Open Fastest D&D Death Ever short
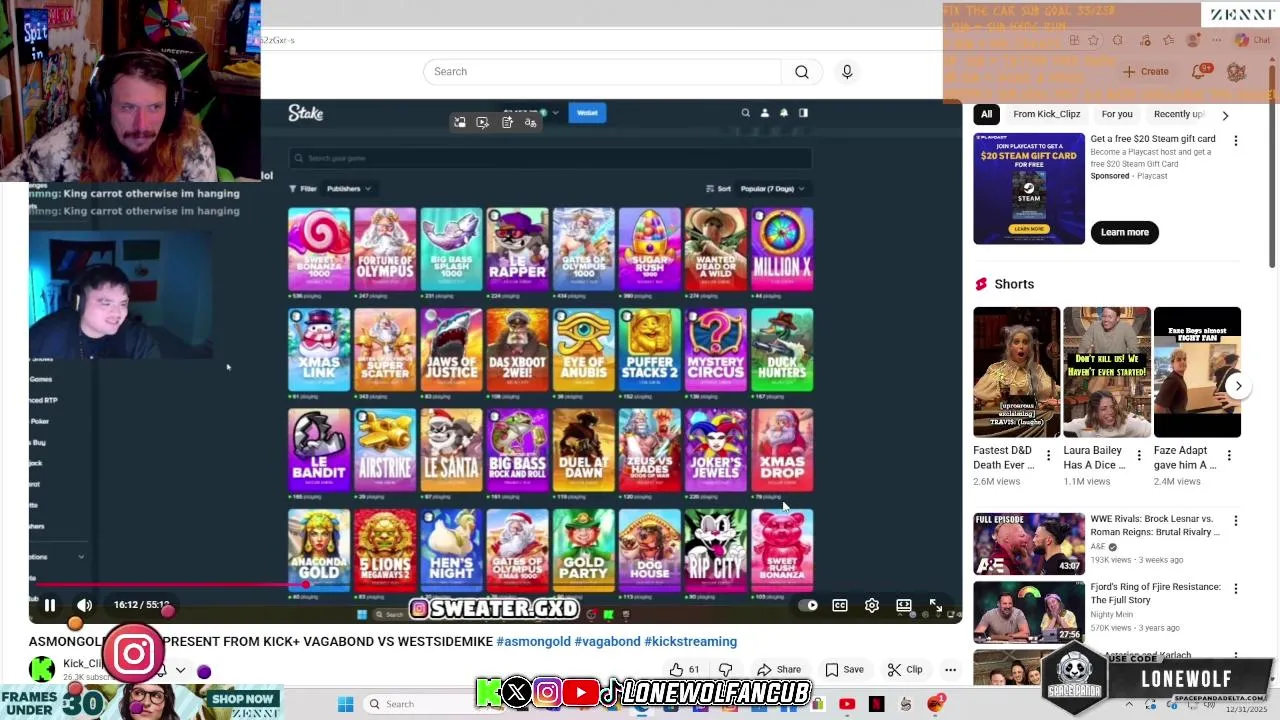Screen dimensions: 1280x720 coord(1016,372)
